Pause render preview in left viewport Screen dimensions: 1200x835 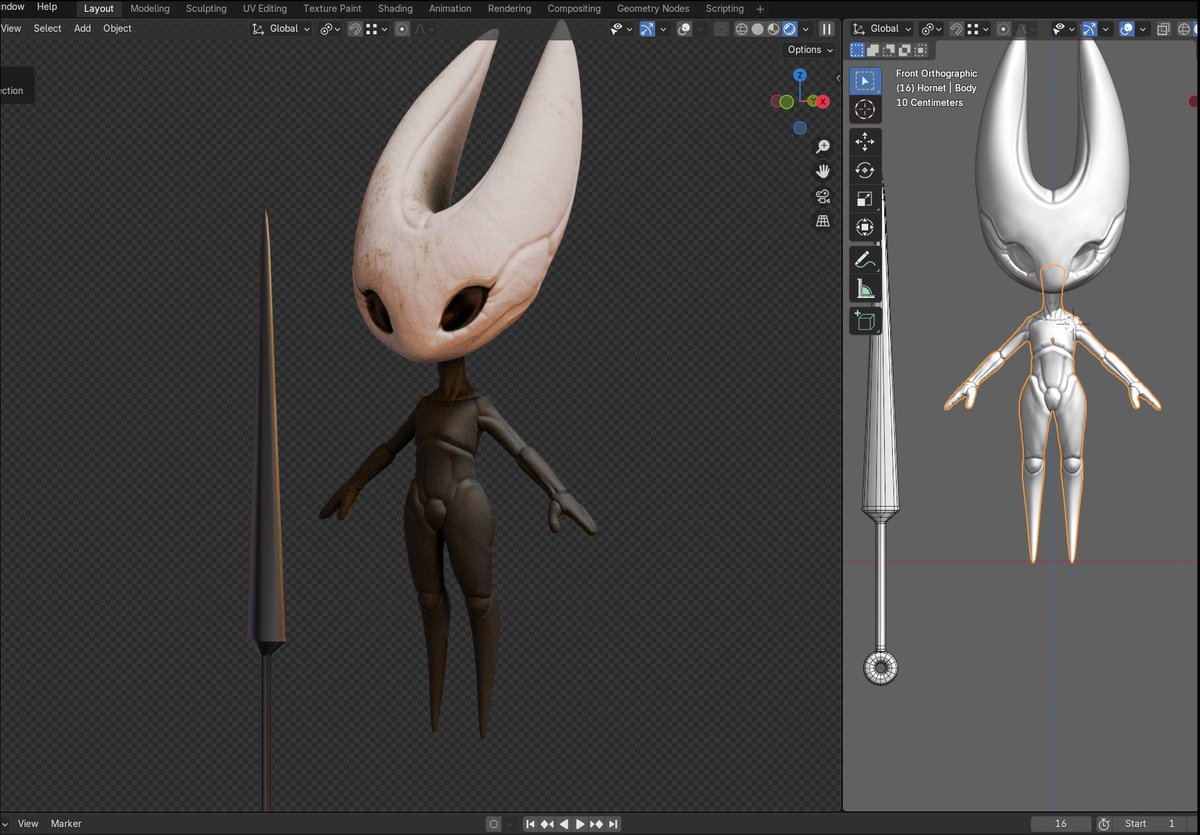point(827,29)
